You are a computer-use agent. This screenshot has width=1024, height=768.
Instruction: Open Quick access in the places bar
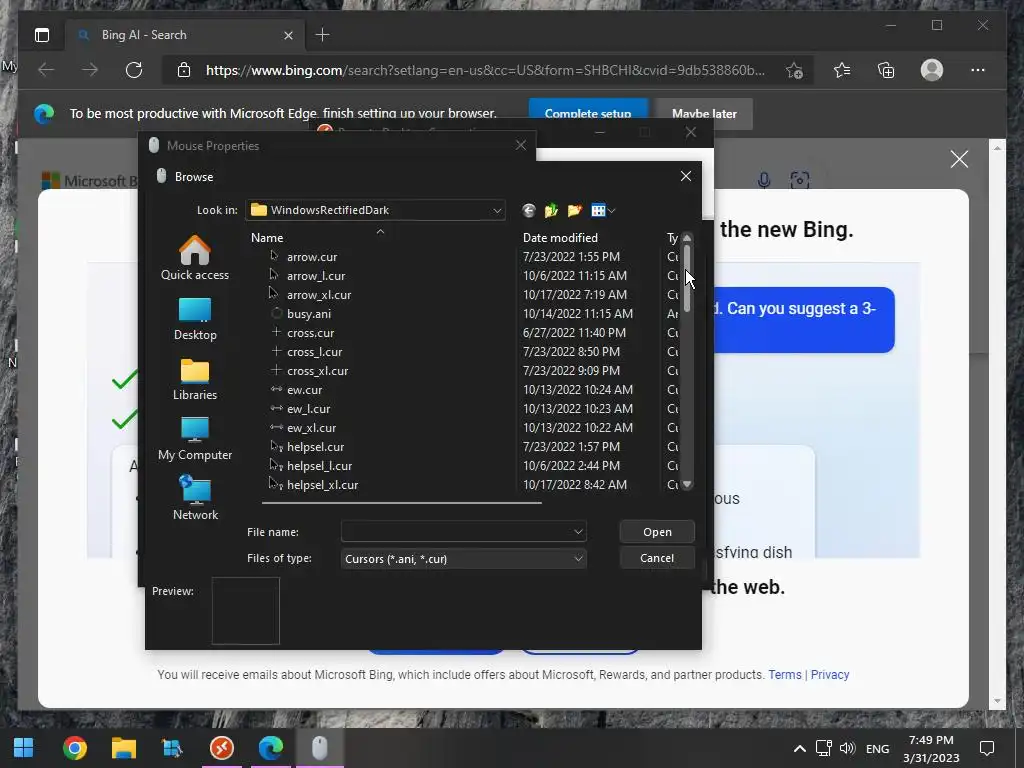(x=195, y=258)
